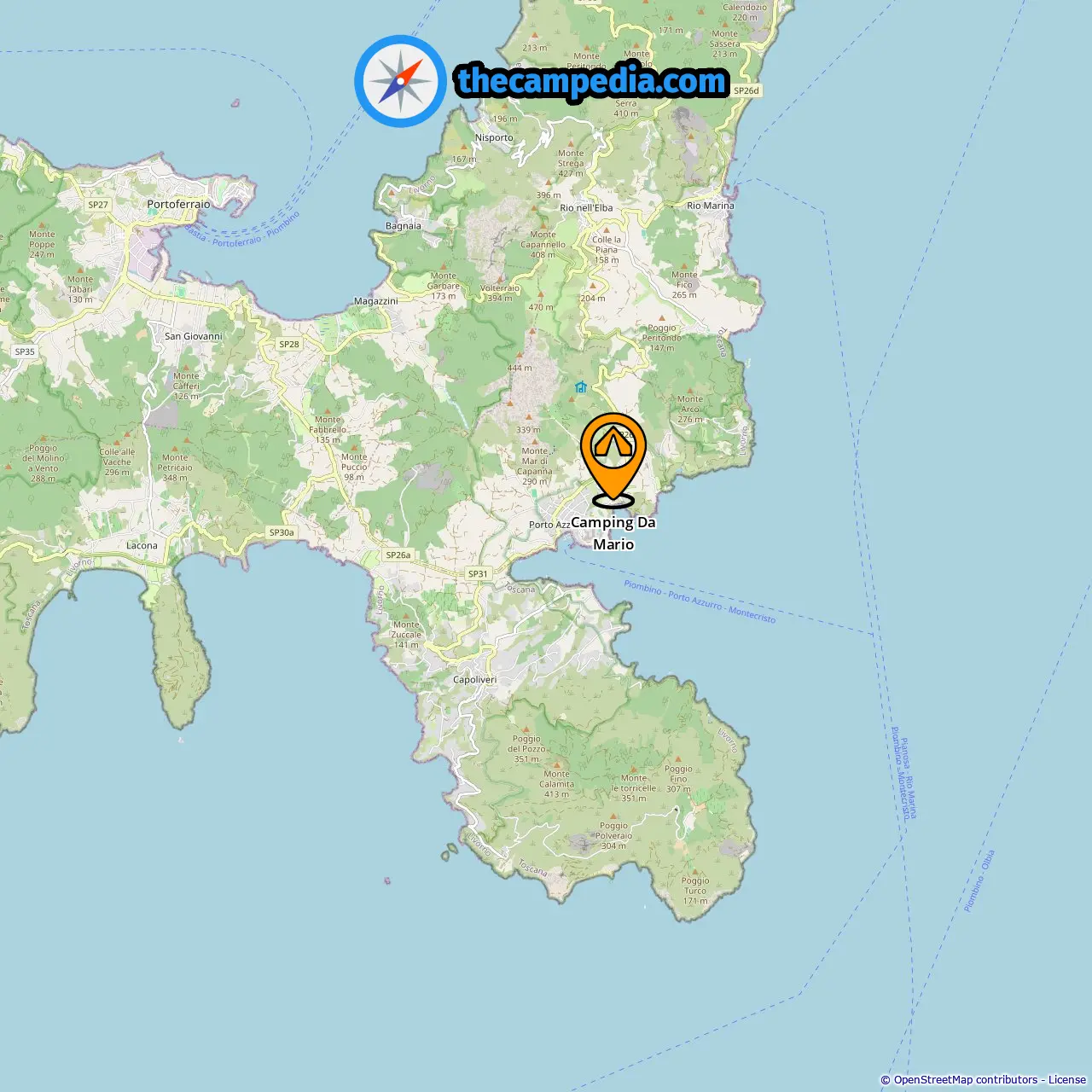
Task: Click the SP27 road shield
Action: click(98, 205)
